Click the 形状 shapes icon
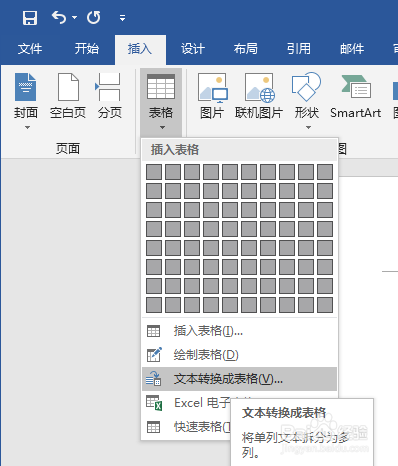The image size is (398, 466). click(x=306, y=87)
